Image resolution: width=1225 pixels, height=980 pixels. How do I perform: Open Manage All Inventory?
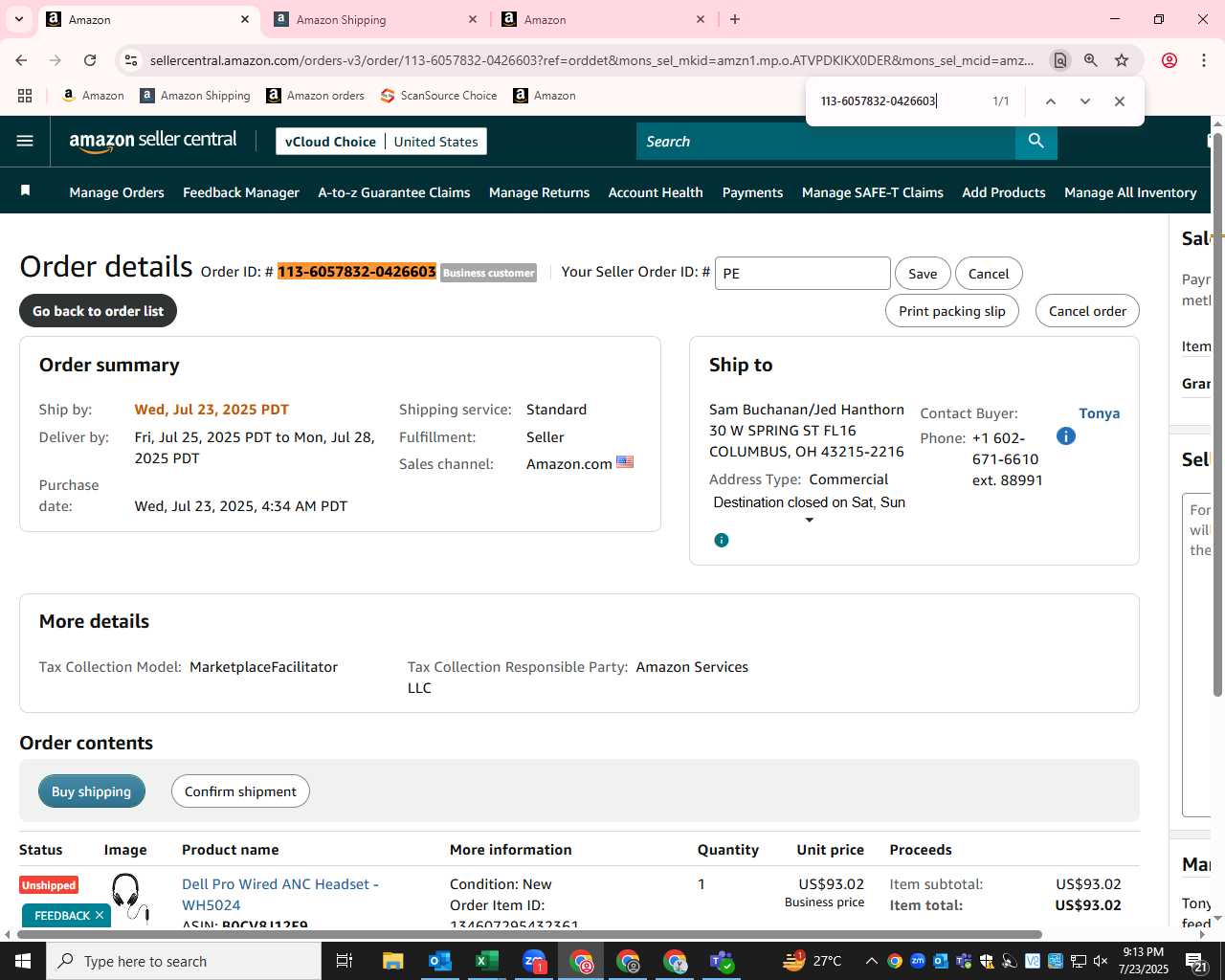point(1130,192)
